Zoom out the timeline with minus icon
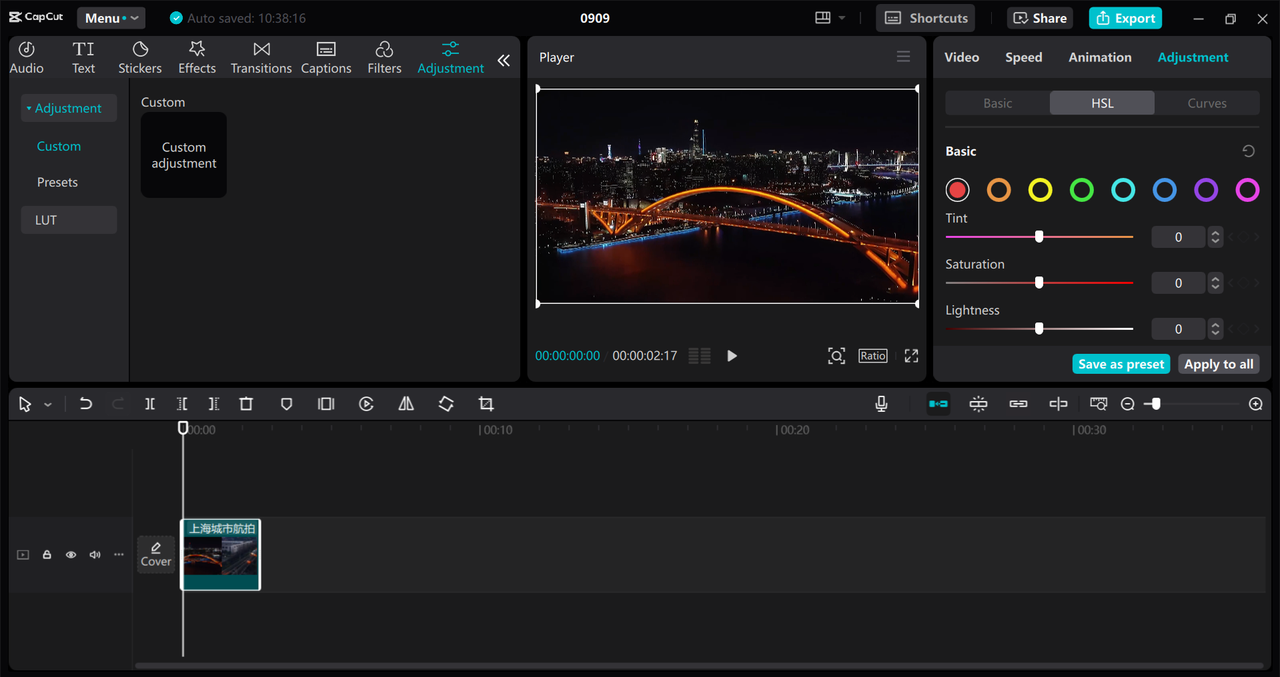The width and height of the screenshot is (1280, 677). pos(1127,404)
